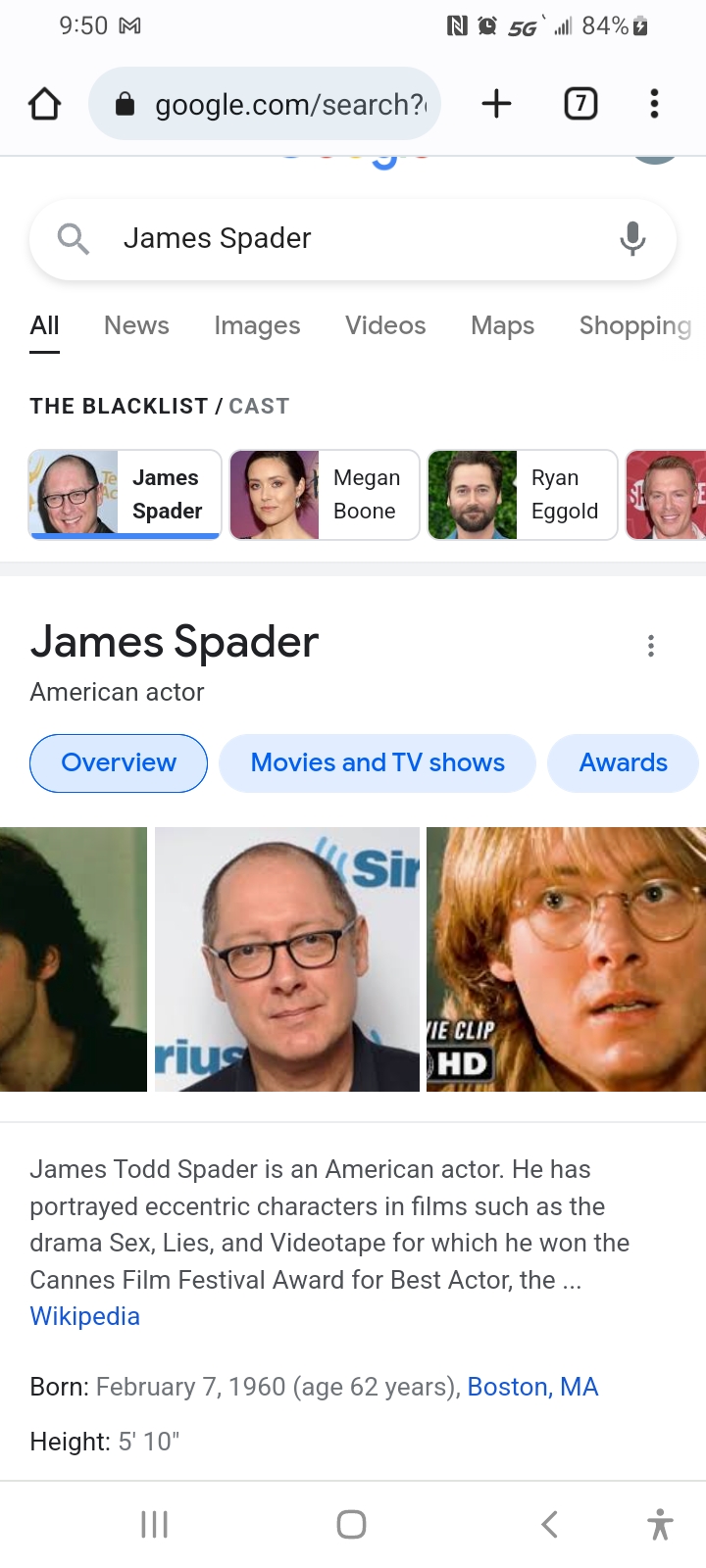Tap the browser home icon
Viewport: 706px width, 1568px height.
tap(44, 103)
